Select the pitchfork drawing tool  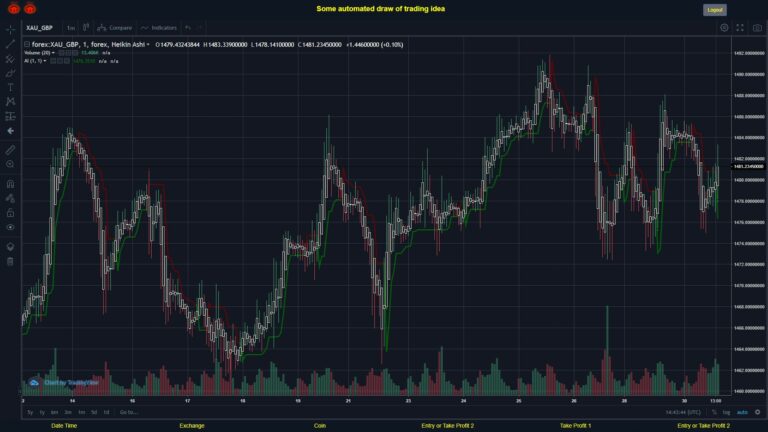coord(10,59)
